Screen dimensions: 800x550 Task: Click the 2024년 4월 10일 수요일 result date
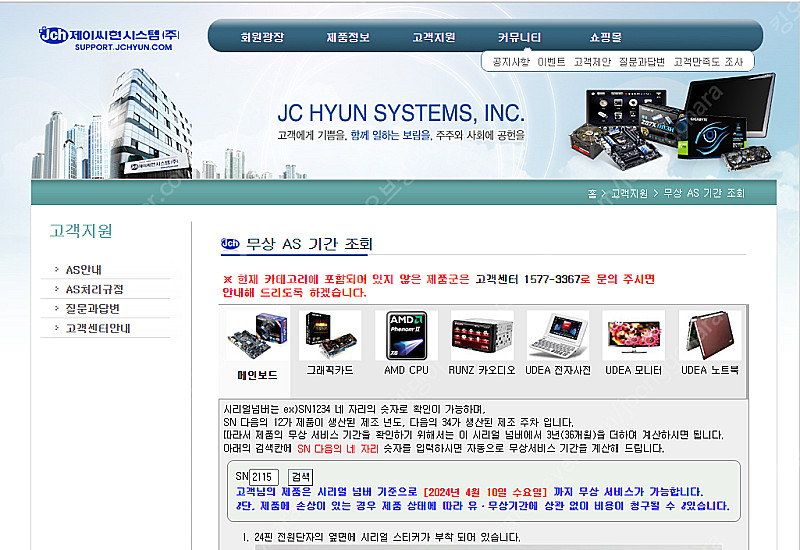[485, 492]
